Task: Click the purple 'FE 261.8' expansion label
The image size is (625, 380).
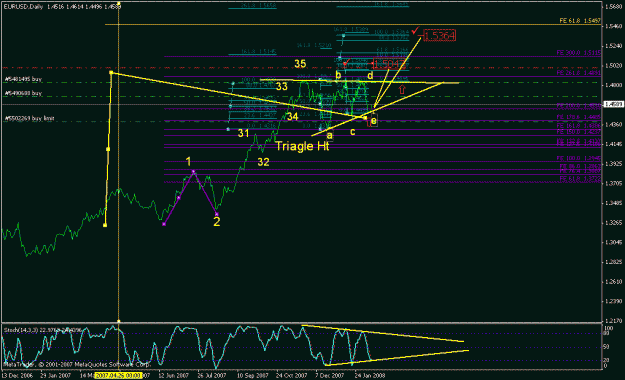Action: [579, 73]
